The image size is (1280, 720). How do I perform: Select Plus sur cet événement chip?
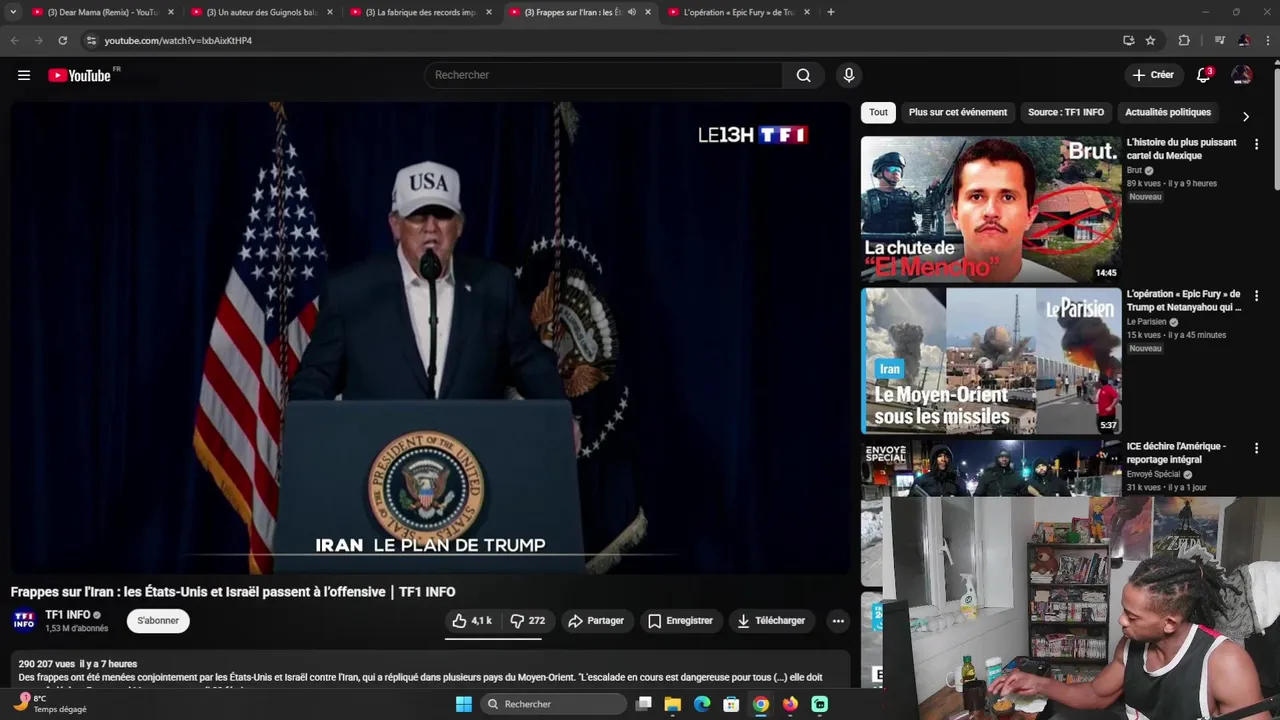(x=958, y=112)
